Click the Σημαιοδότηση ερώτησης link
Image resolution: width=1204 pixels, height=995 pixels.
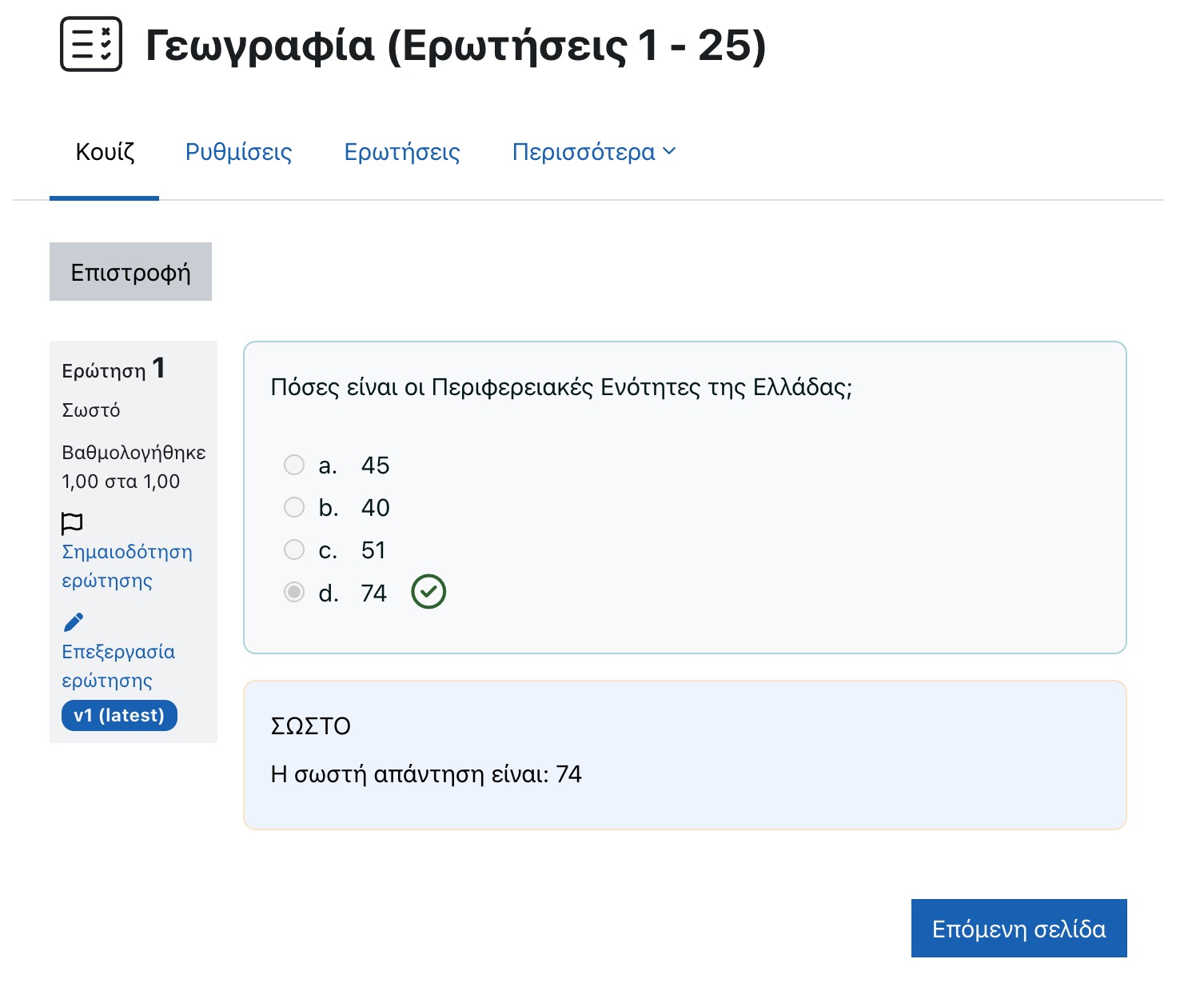tap(126, 566)
